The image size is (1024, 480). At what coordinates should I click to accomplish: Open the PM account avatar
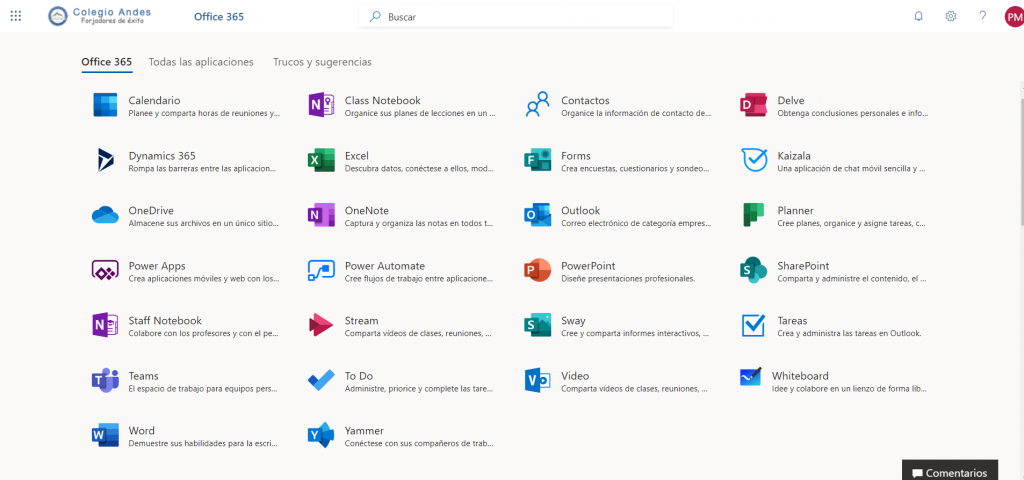click(1014, 16)
